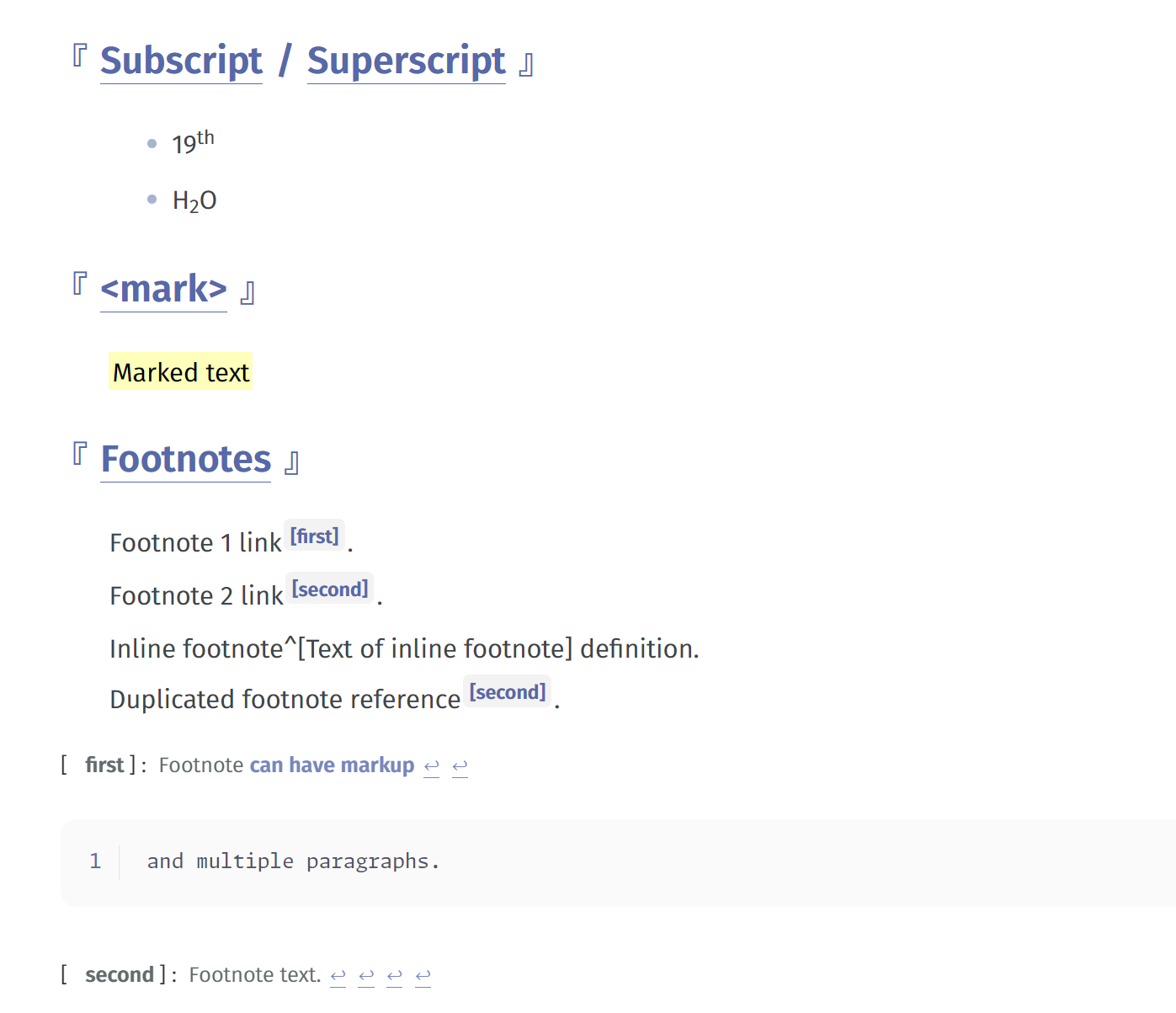The image size is (1176, 1013).
Task: Click the '19th' list item
Action: point(193,142)
